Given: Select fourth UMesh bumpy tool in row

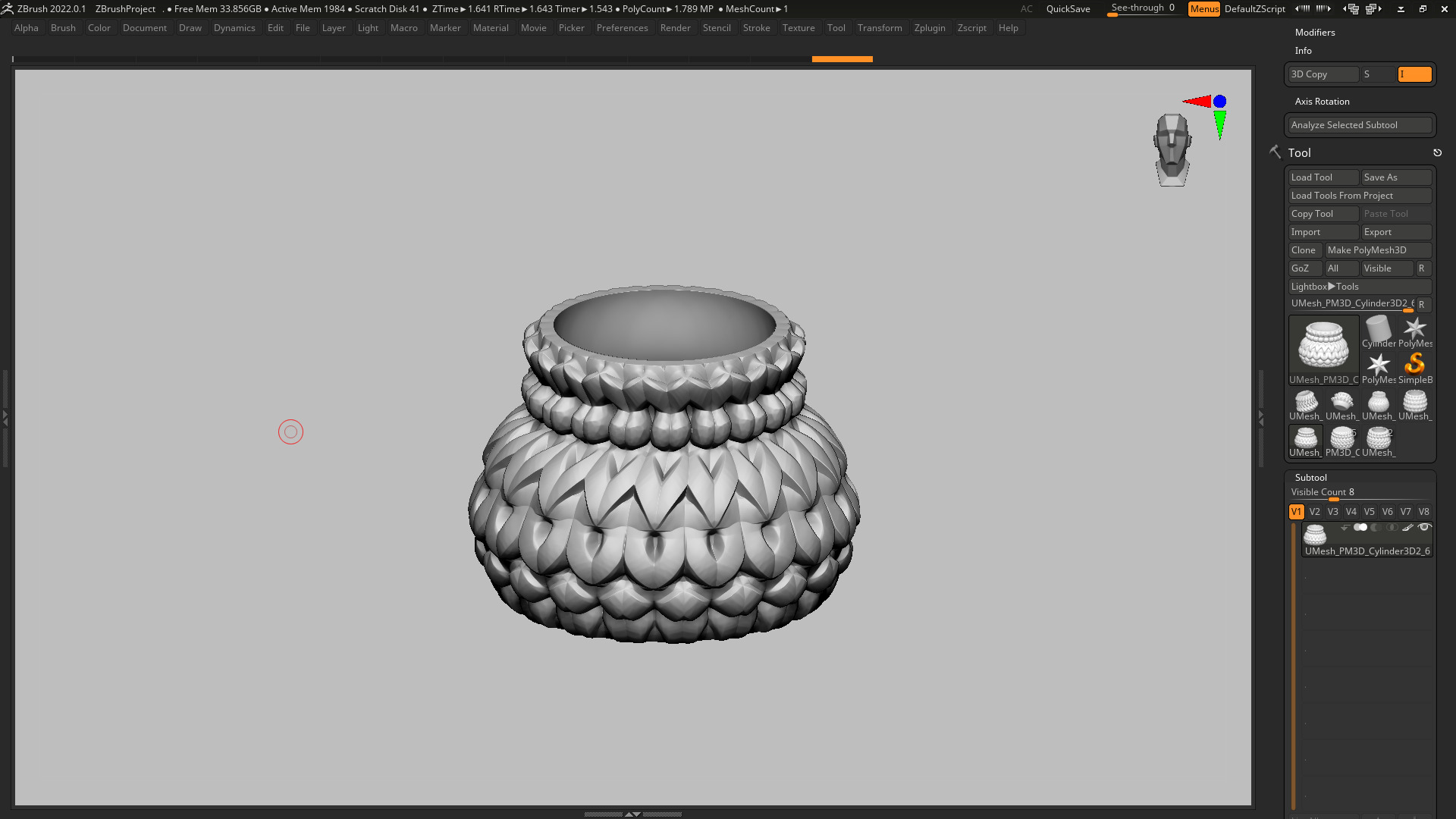Looking at the screenshot, I should click(x=1414, y=405).
